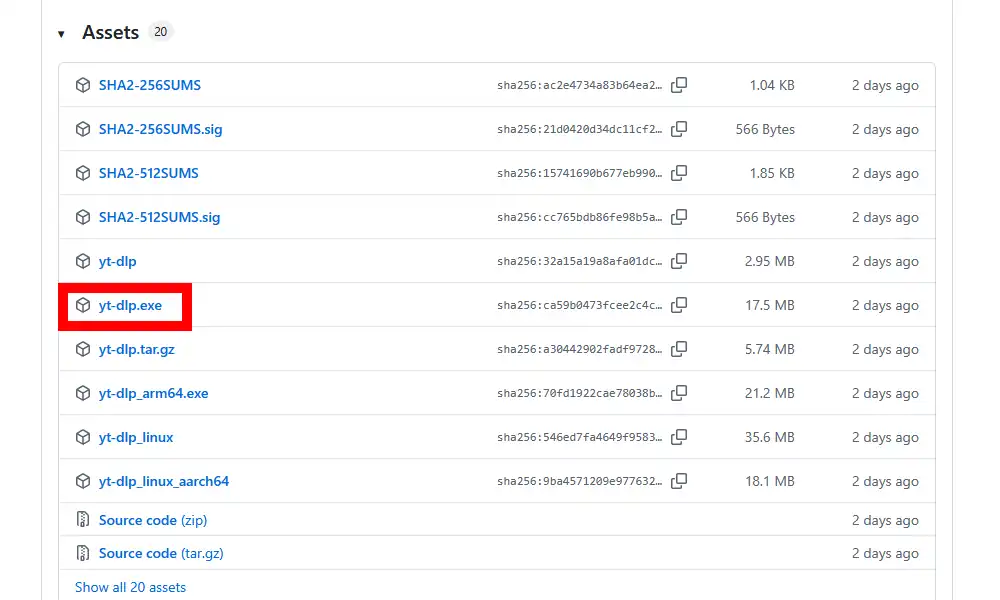This screenshot has height=600, width=1000.
Task: Click the package icon beside yt-dlp.exe
Action: click(x=83, y=305)
